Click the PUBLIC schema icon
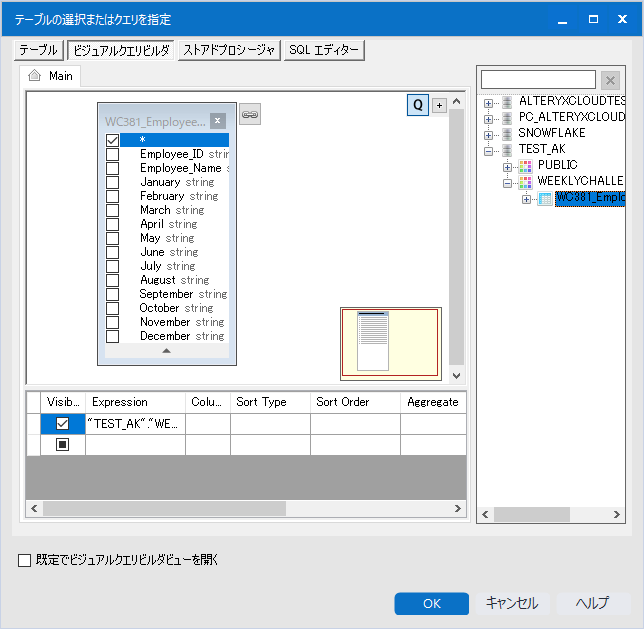The image size is (644, 629). 525,165
